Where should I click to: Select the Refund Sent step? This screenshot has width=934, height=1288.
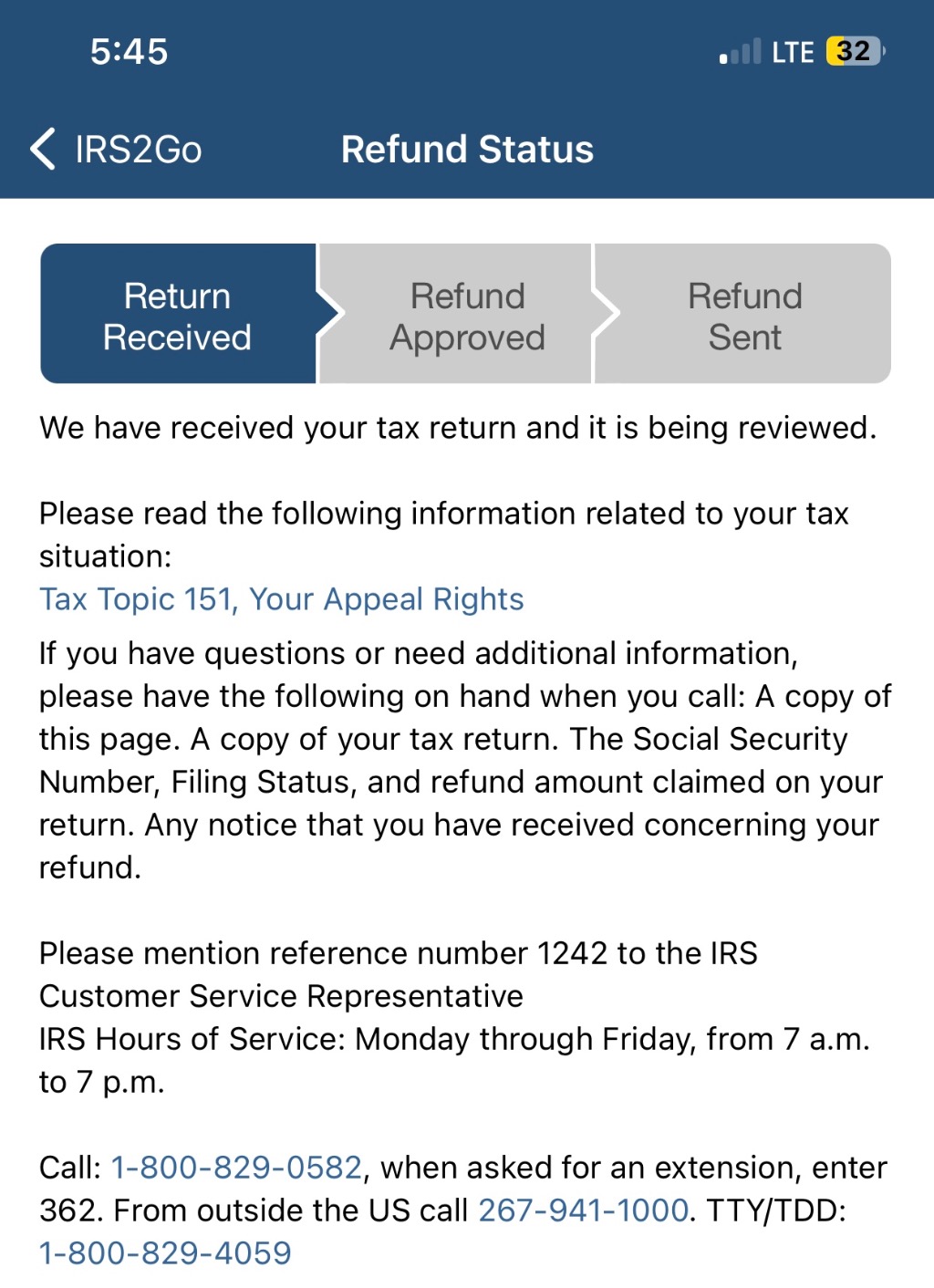[744, 316]
